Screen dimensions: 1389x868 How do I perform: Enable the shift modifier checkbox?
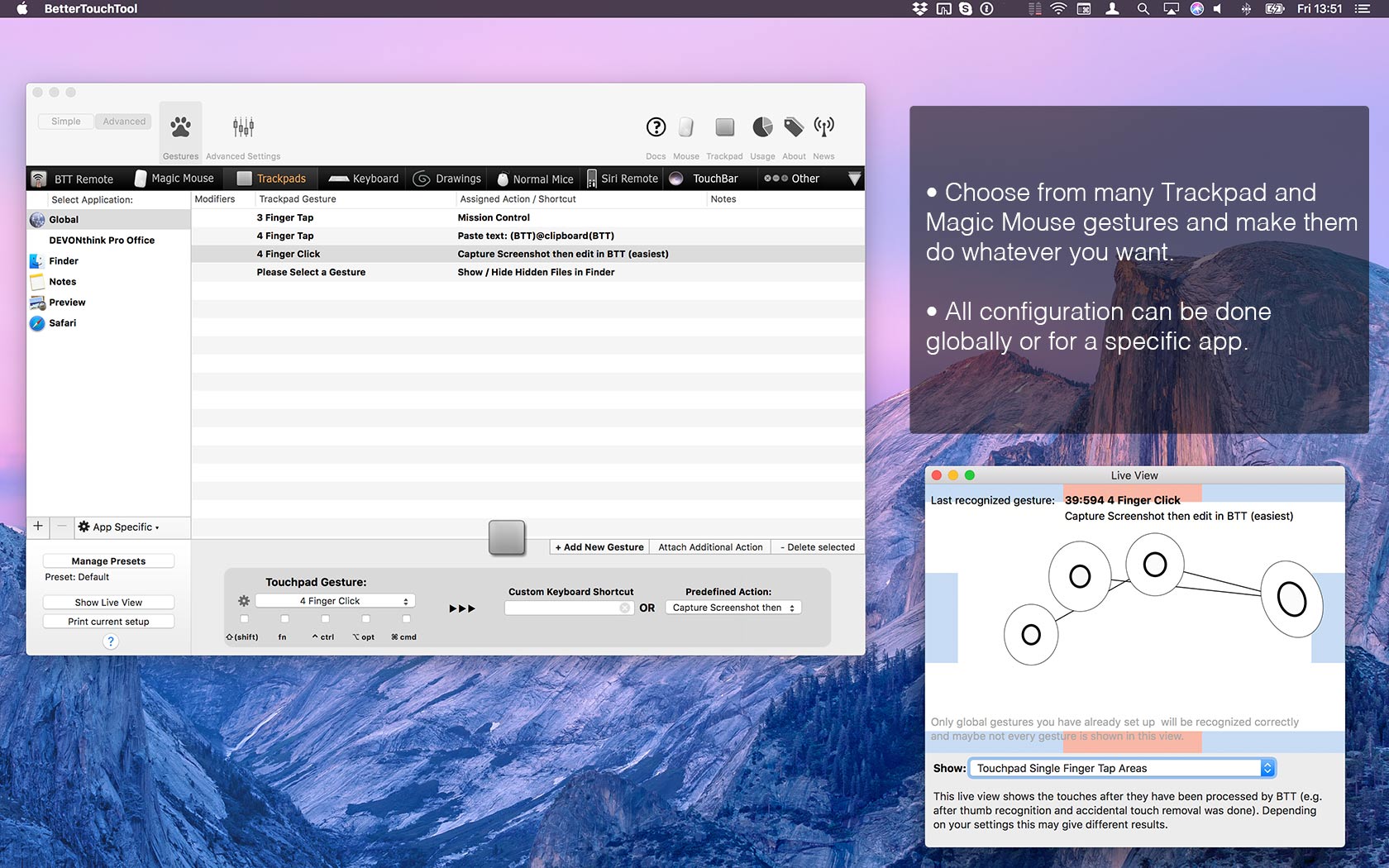tap(245, 619)
